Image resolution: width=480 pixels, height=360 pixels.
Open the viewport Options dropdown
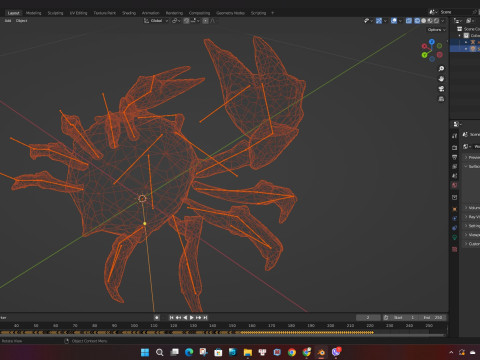pos(436,30)
